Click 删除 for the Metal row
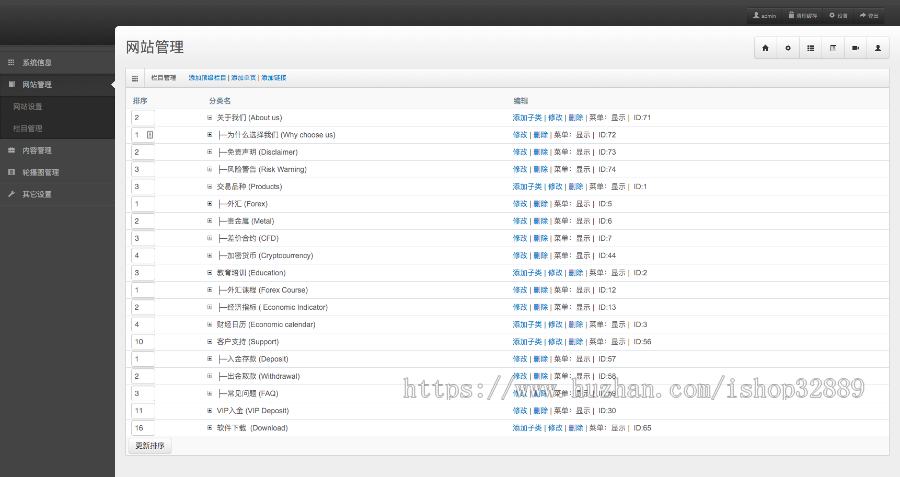 coord(541,221)
